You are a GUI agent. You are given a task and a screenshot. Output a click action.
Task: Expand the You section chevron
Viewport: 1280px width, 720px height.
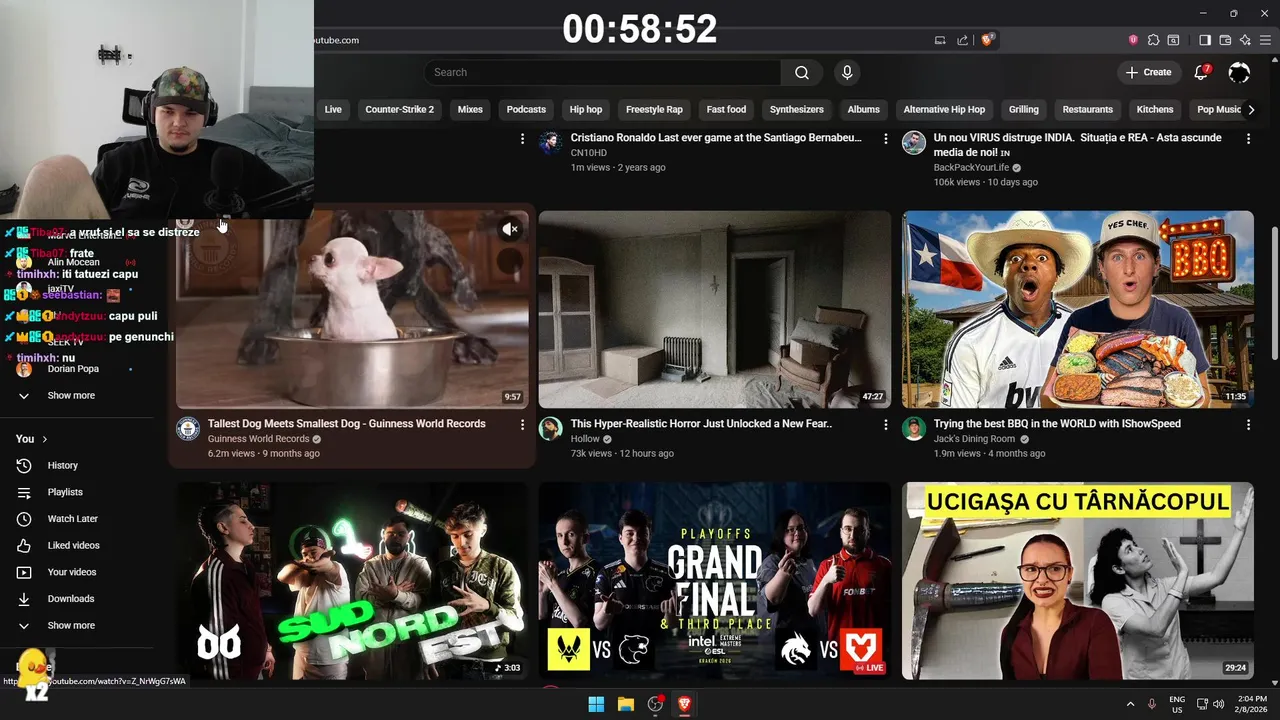(44, 439)
